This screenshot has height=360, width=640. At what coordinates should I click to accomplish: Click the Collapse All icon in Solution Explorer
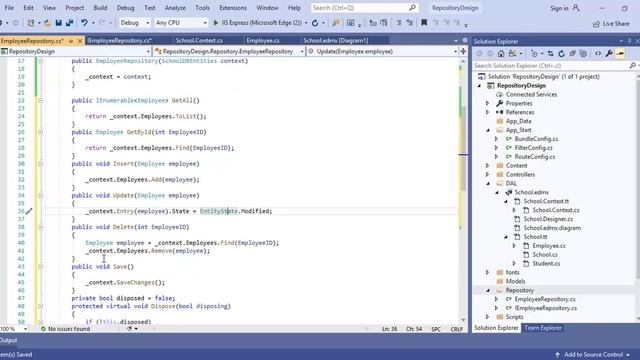pyautogui.click(x=573, y=53)
